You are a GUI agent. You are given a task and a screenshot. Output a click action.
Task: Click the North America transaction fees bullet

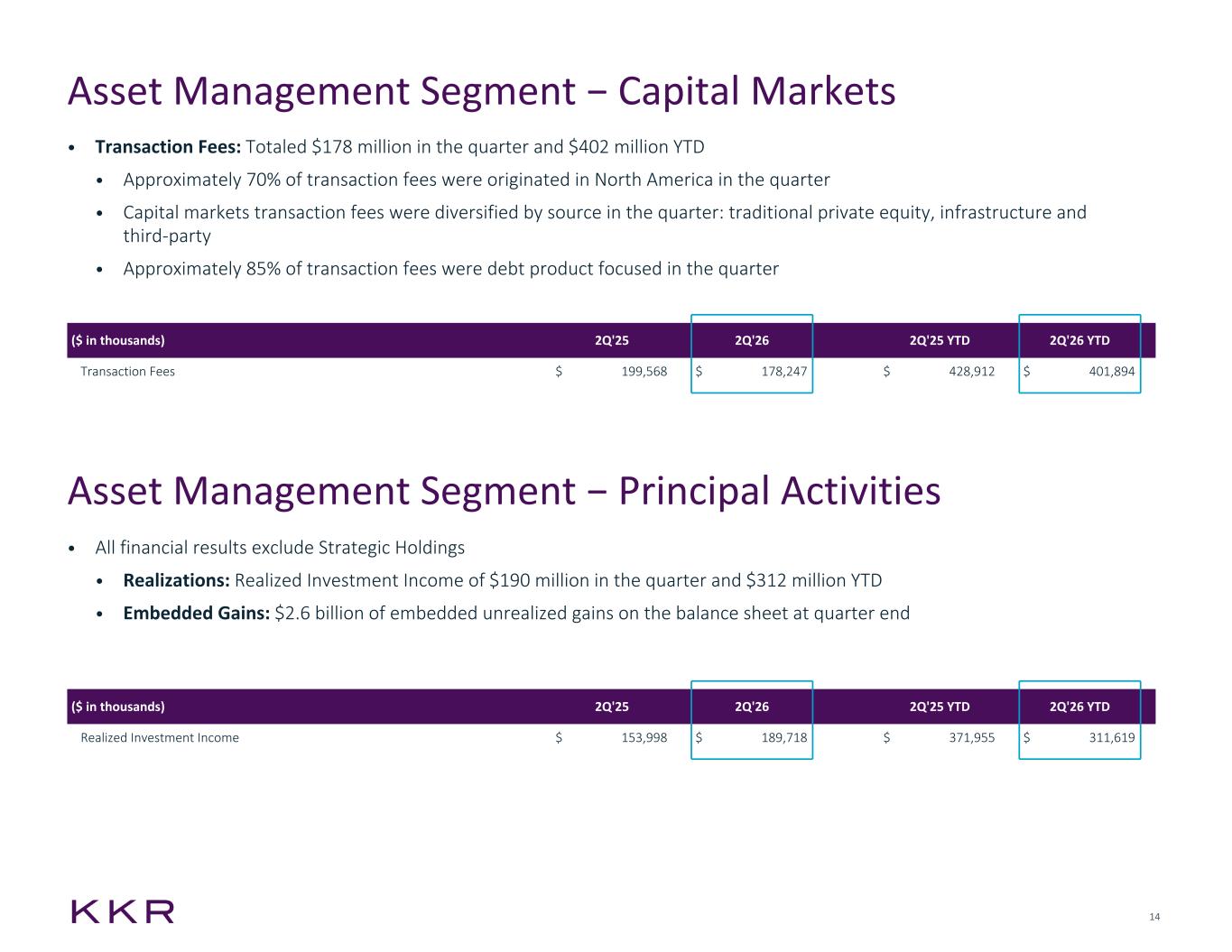pyautogui.click(x=477, y=180)
